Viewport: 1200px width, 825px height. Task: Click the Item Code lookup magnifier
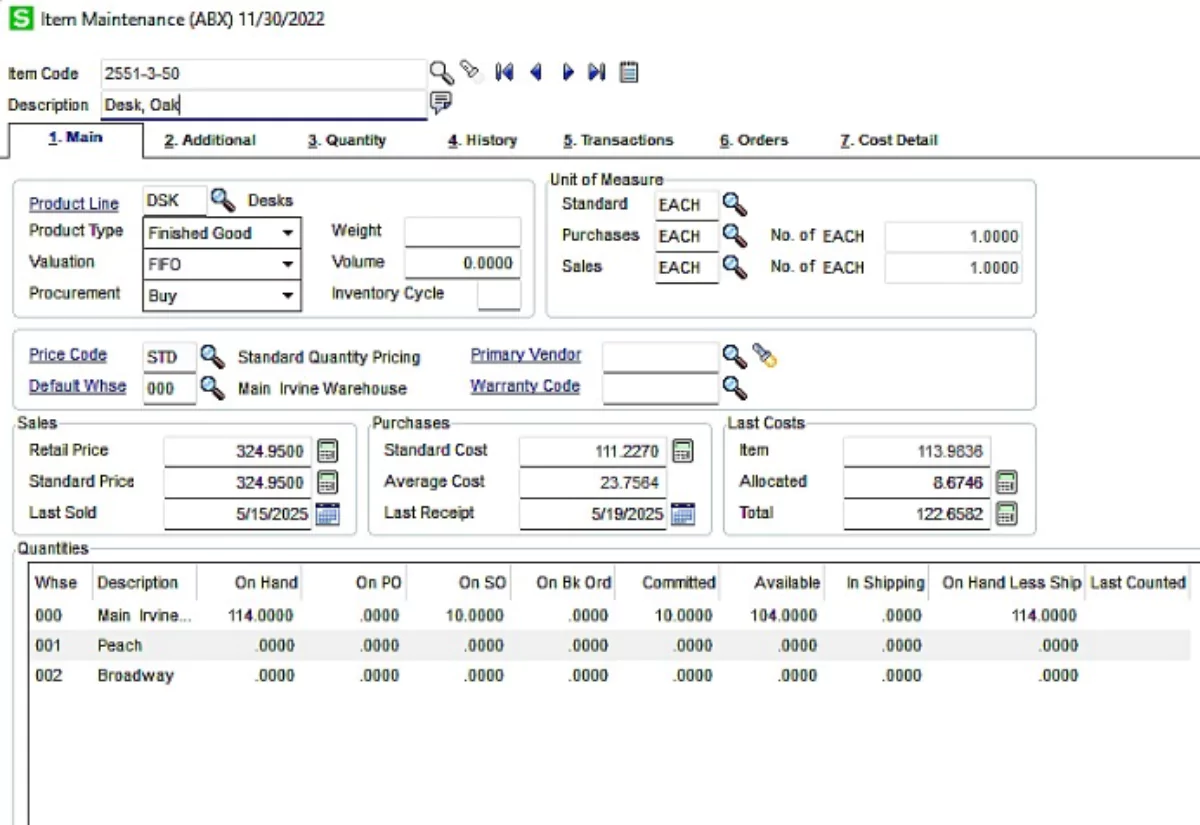click(441, 72)
